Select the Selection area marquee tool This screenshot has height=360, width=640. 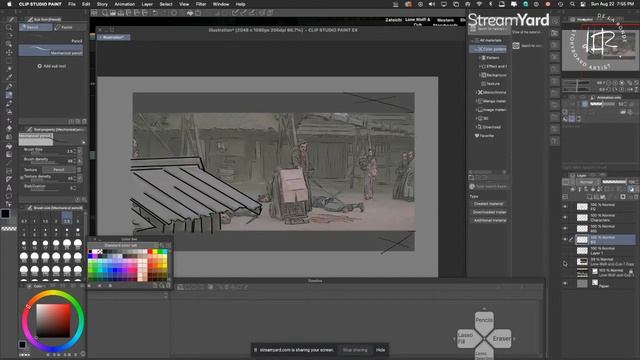click(x=9, y=61)
